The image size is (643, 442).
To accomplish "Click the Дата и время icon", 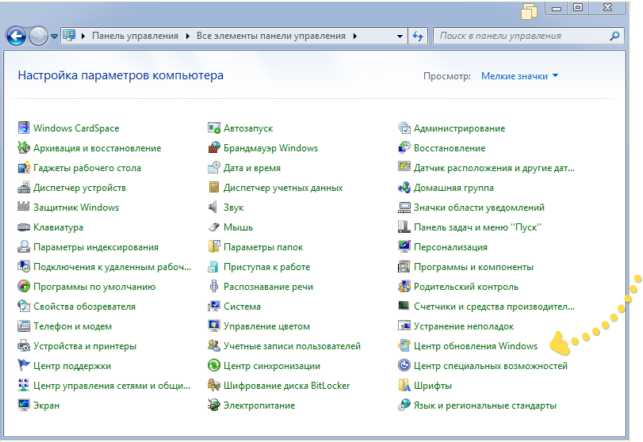I will point(214,167).
